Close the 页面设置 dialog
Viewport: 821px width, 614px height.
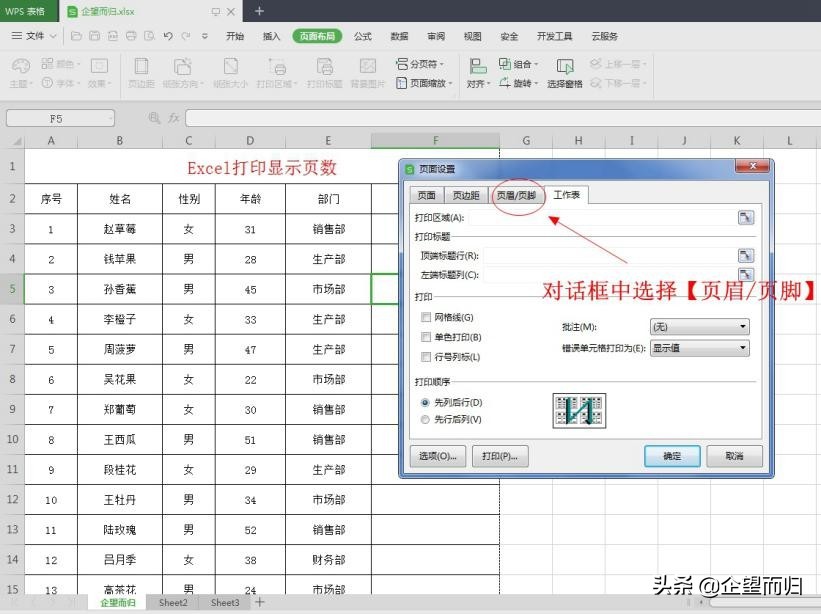point(753,166)
